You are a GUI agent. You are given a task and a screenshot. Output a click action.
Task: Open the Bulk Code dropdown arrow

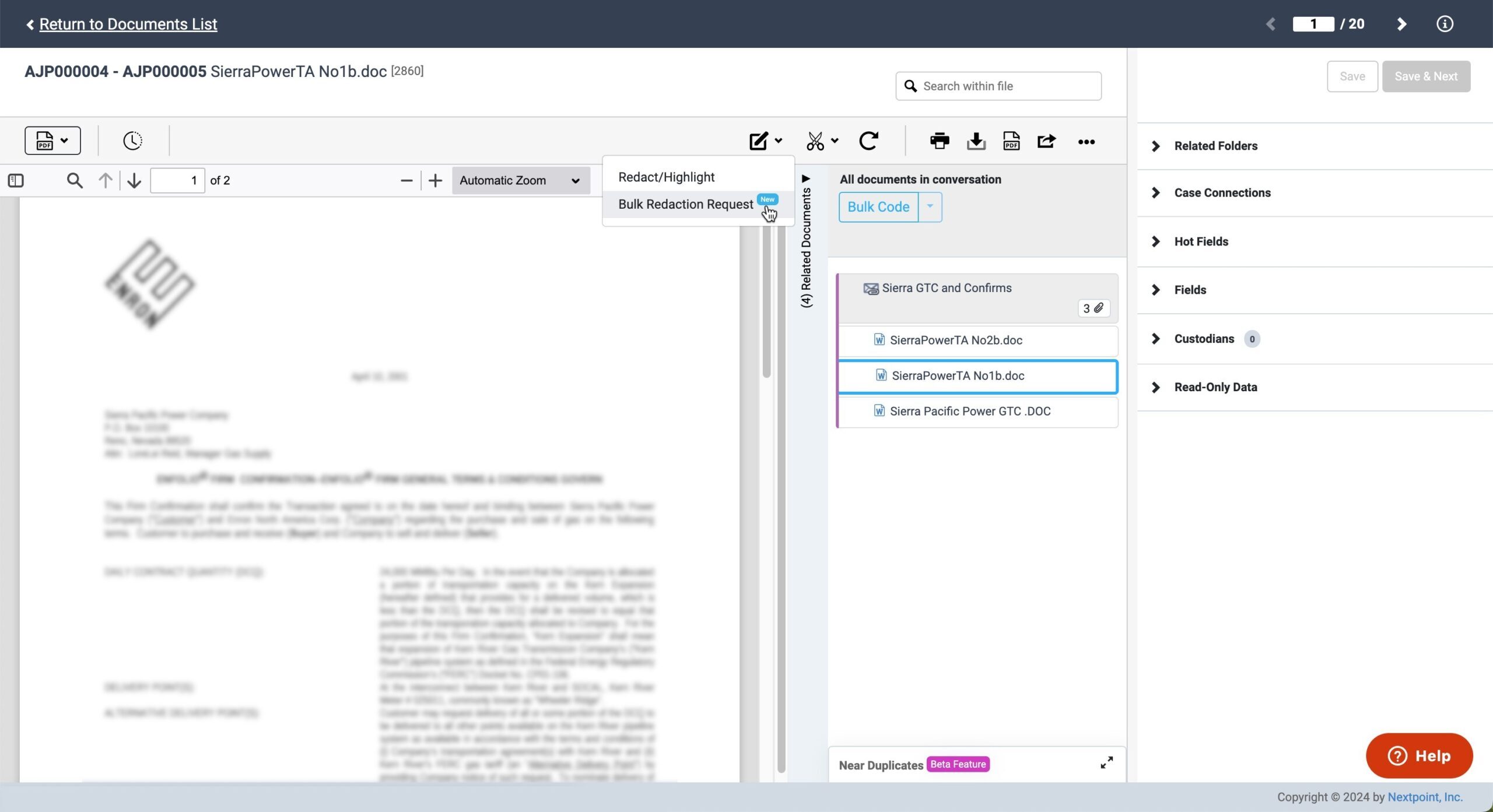point(930,207)
